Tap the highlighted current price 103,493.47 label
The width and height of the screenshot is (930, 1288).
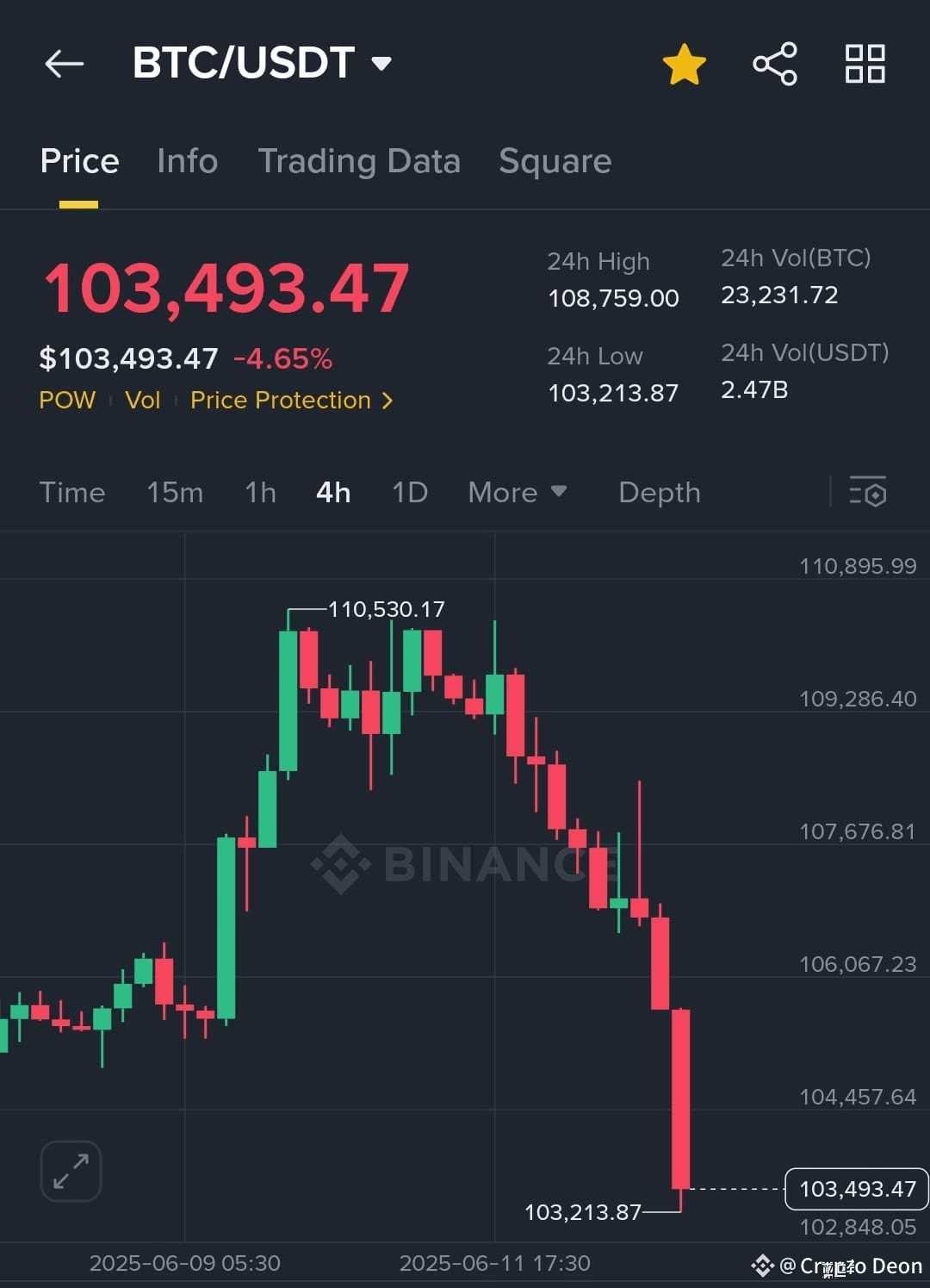[x=855, y=1188]
